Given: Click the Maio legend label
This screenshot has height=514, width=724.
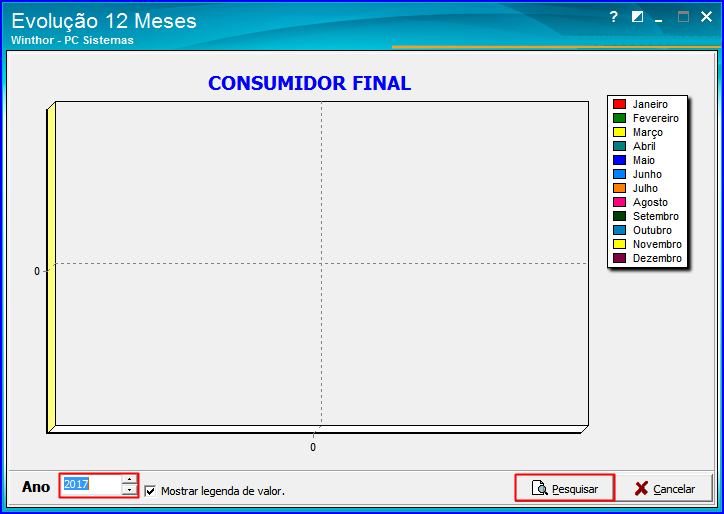Looking at the screenshot, I should coord(644,160).
